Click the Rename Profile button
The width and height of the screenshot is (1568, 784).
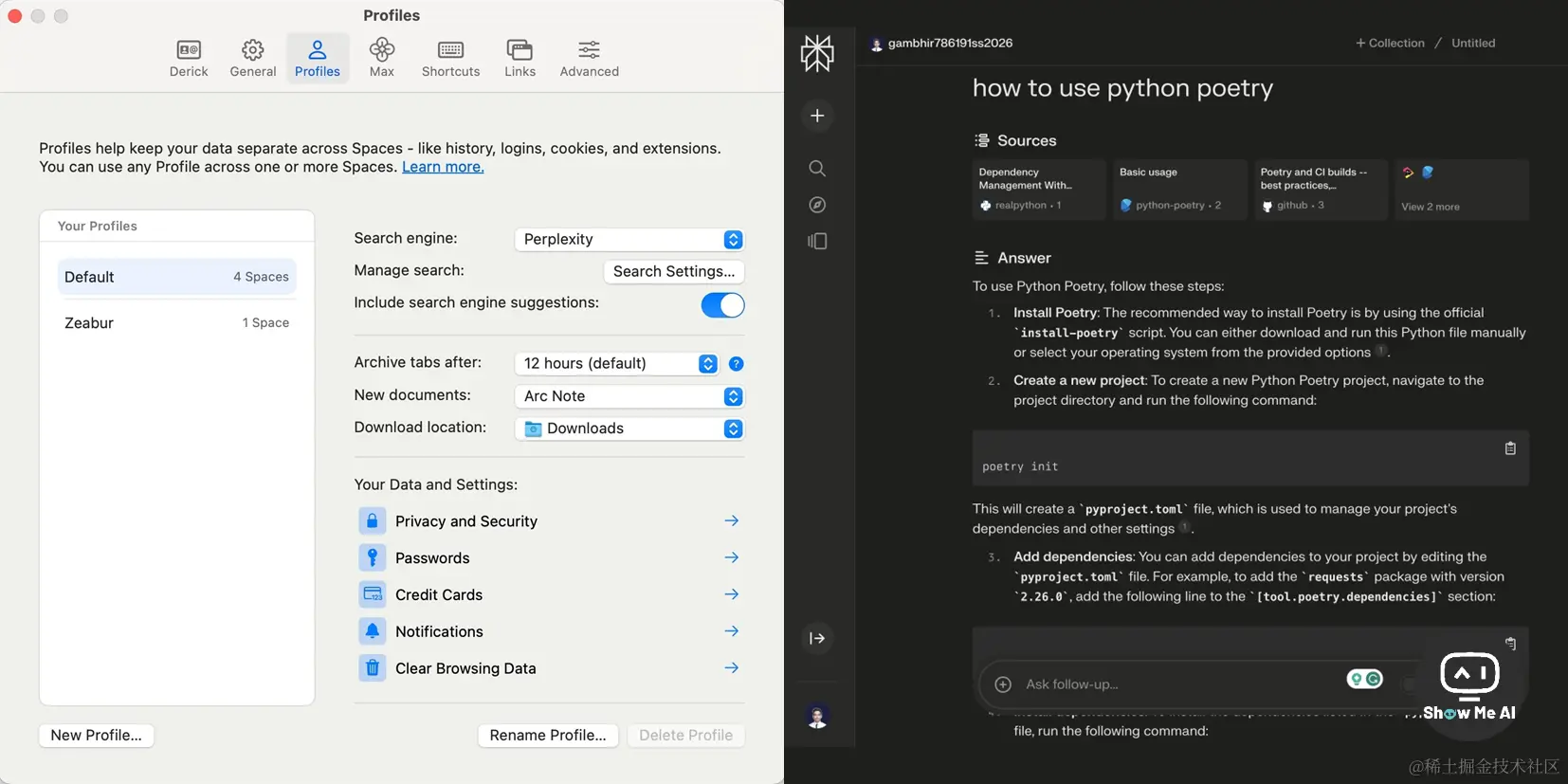(548, 735)
